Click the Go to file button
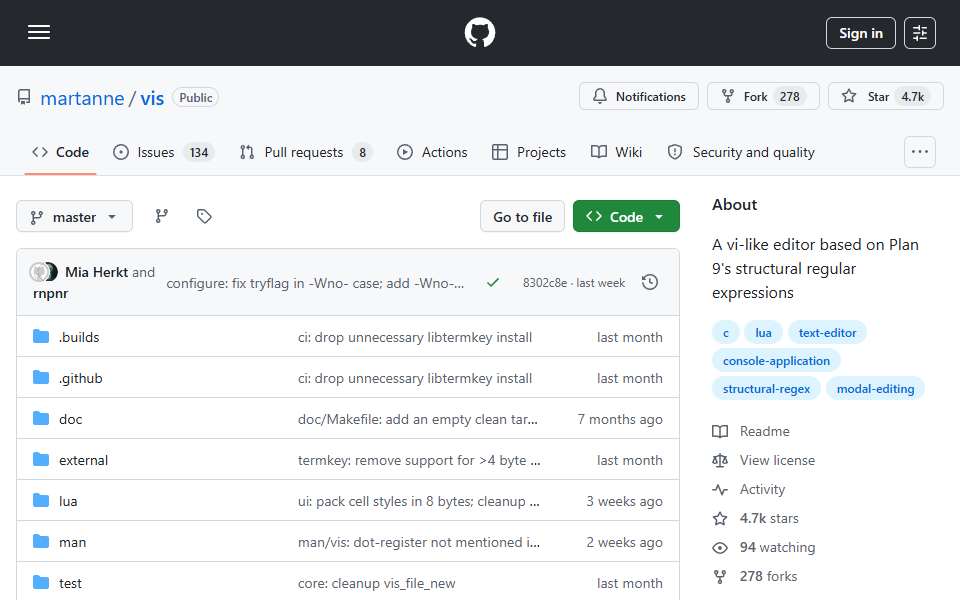Image resolution: width=960 pixels, height=600 pixels. point(522,217)
